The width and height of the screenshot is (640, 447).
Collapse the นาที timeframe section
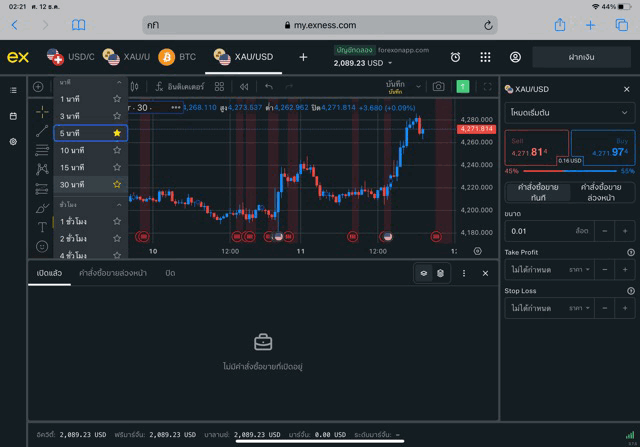tap(119, 82)
